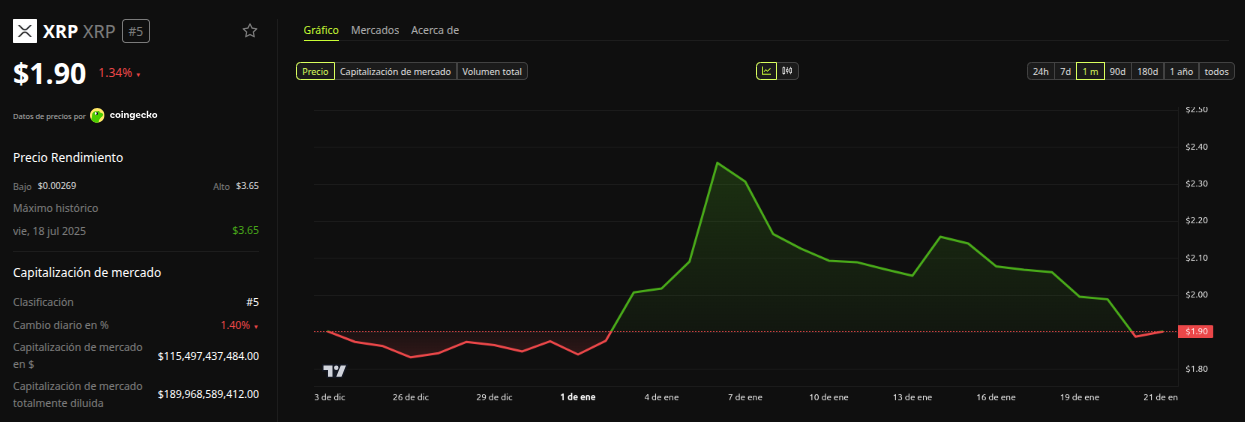Set chart range to 90d

coord(1118,71)
